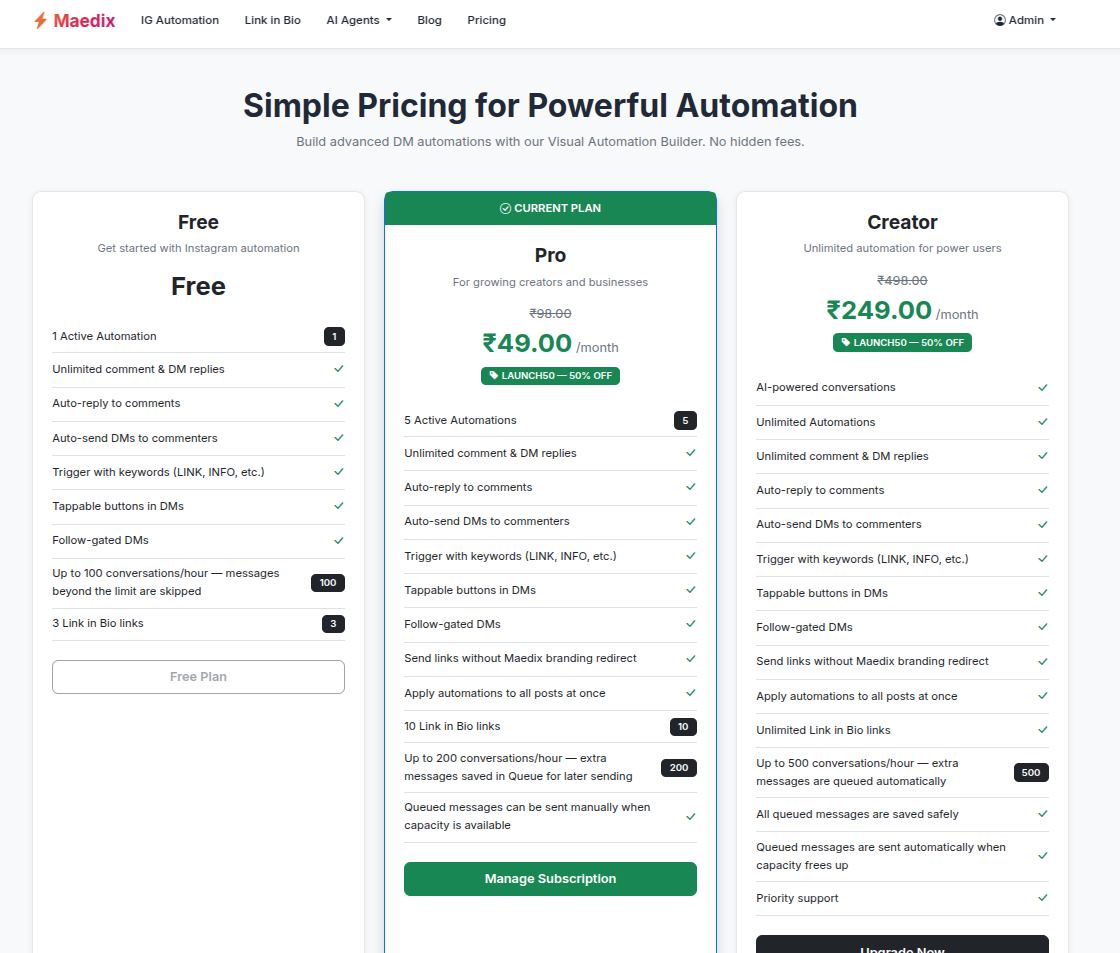1120x953 pixels.
Task: Click the Free Plan button
Action: [x=198, y=677]
